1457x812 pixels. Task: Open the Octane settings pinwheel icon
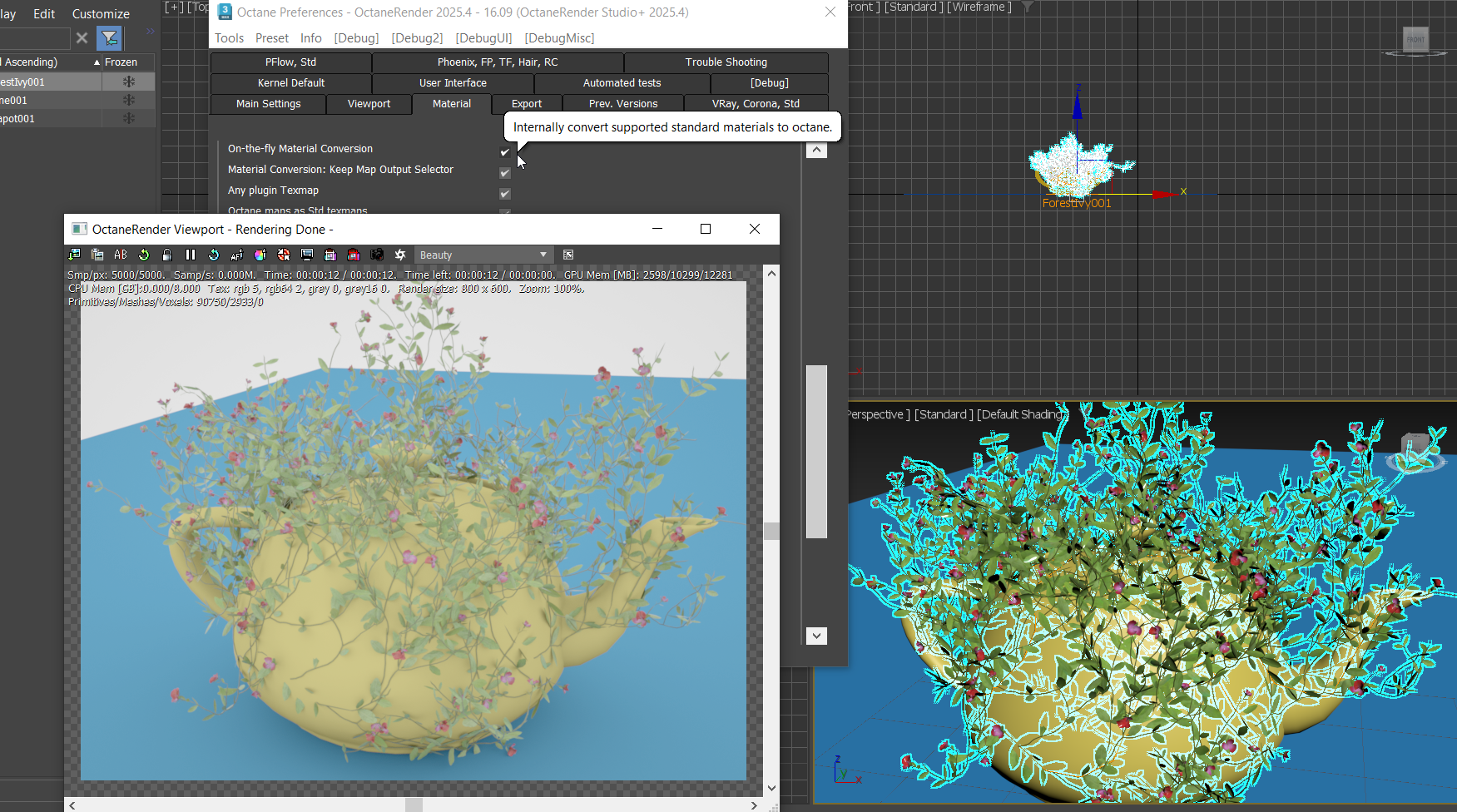400,255
